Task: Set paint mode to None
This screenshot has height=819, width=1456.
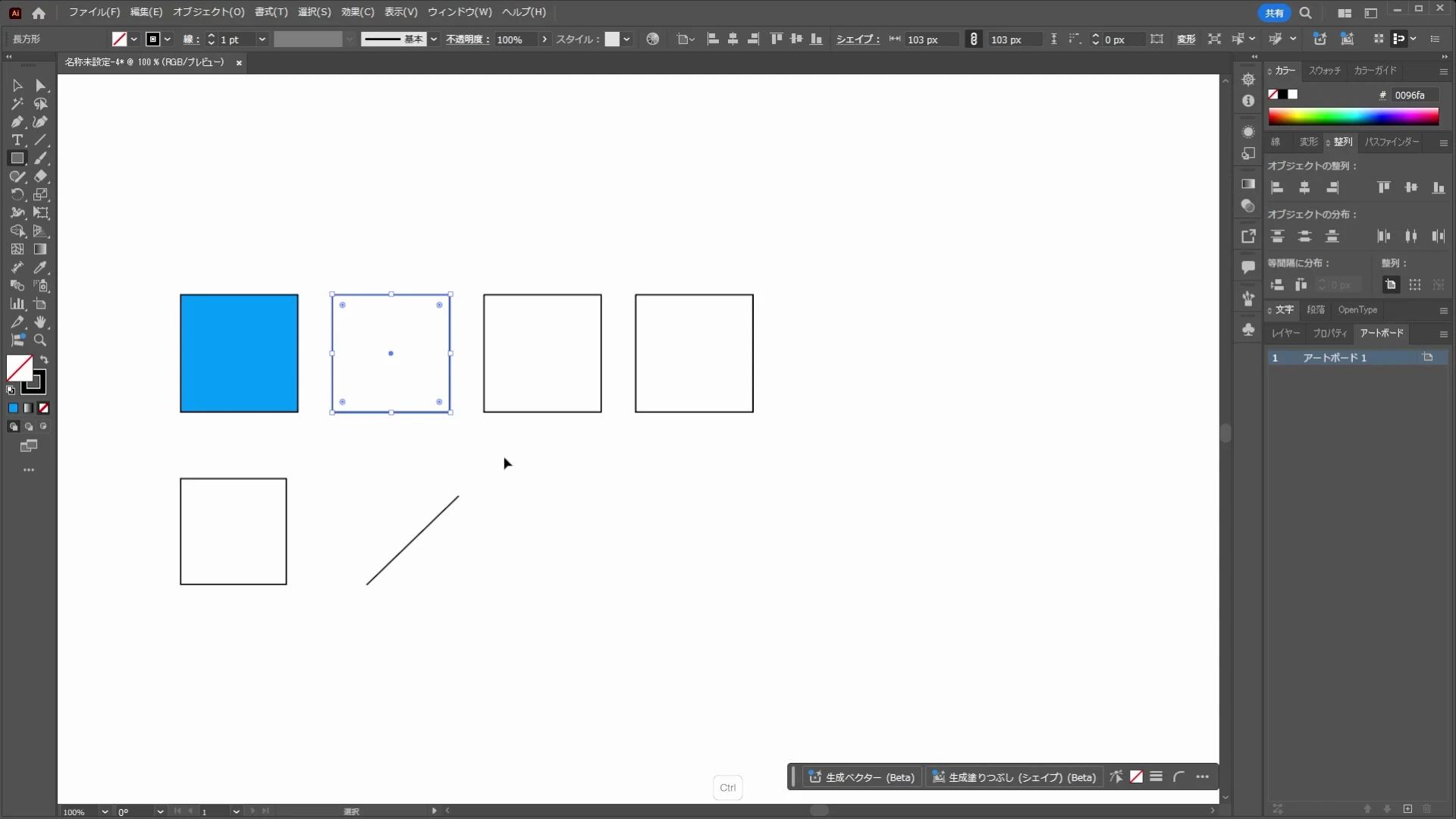Action: (44, 408)
